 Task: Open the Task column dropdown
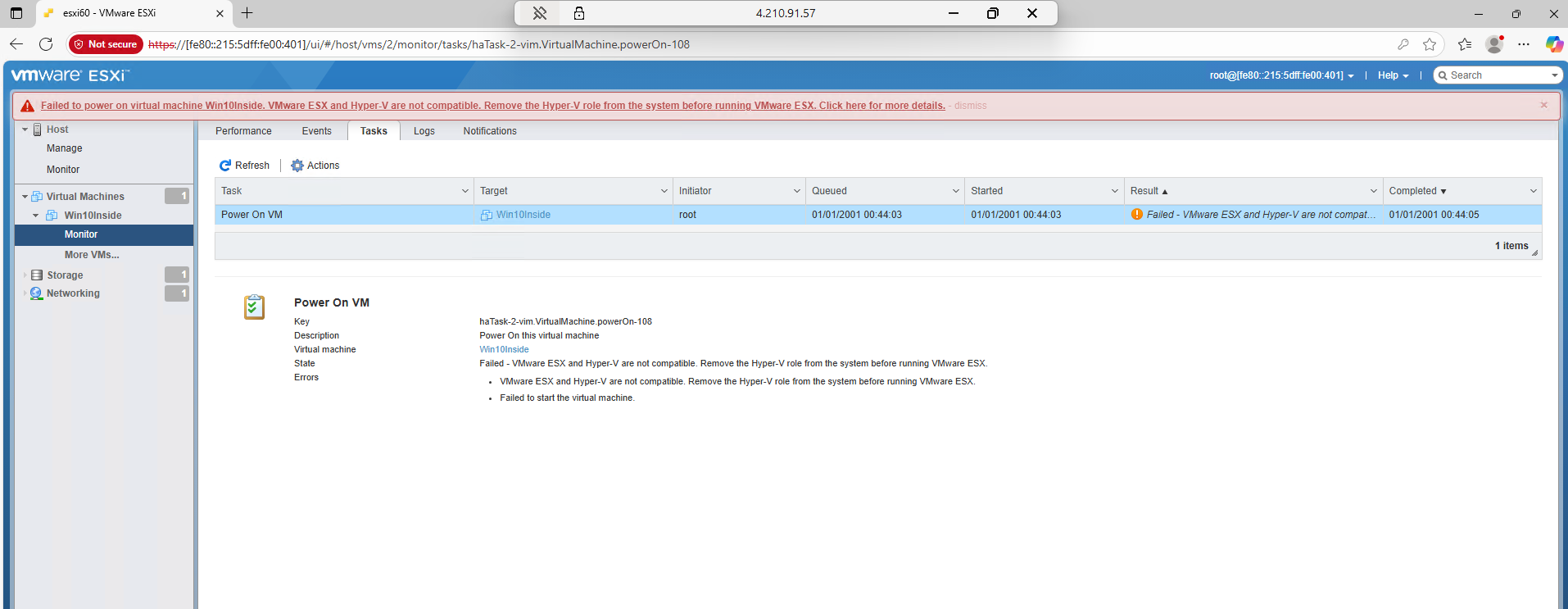click(465, 191)
